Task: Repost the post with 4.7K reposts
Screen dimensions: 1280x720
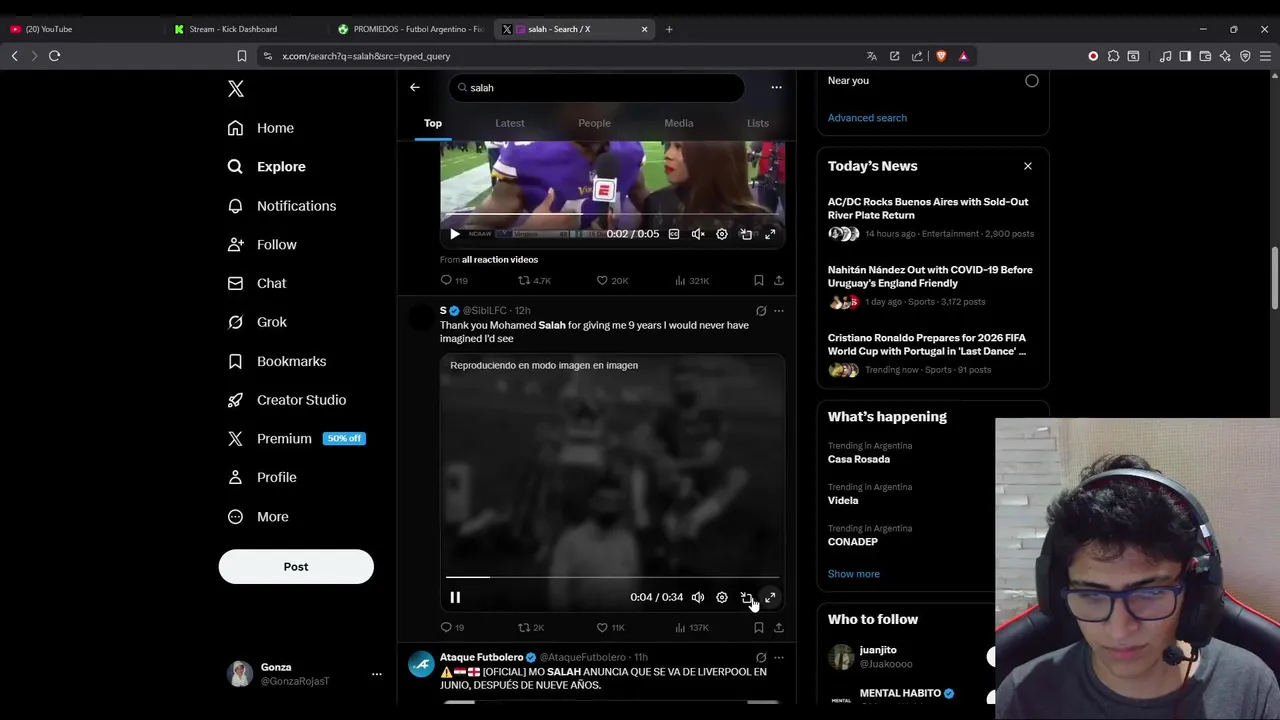Action: 534,281
